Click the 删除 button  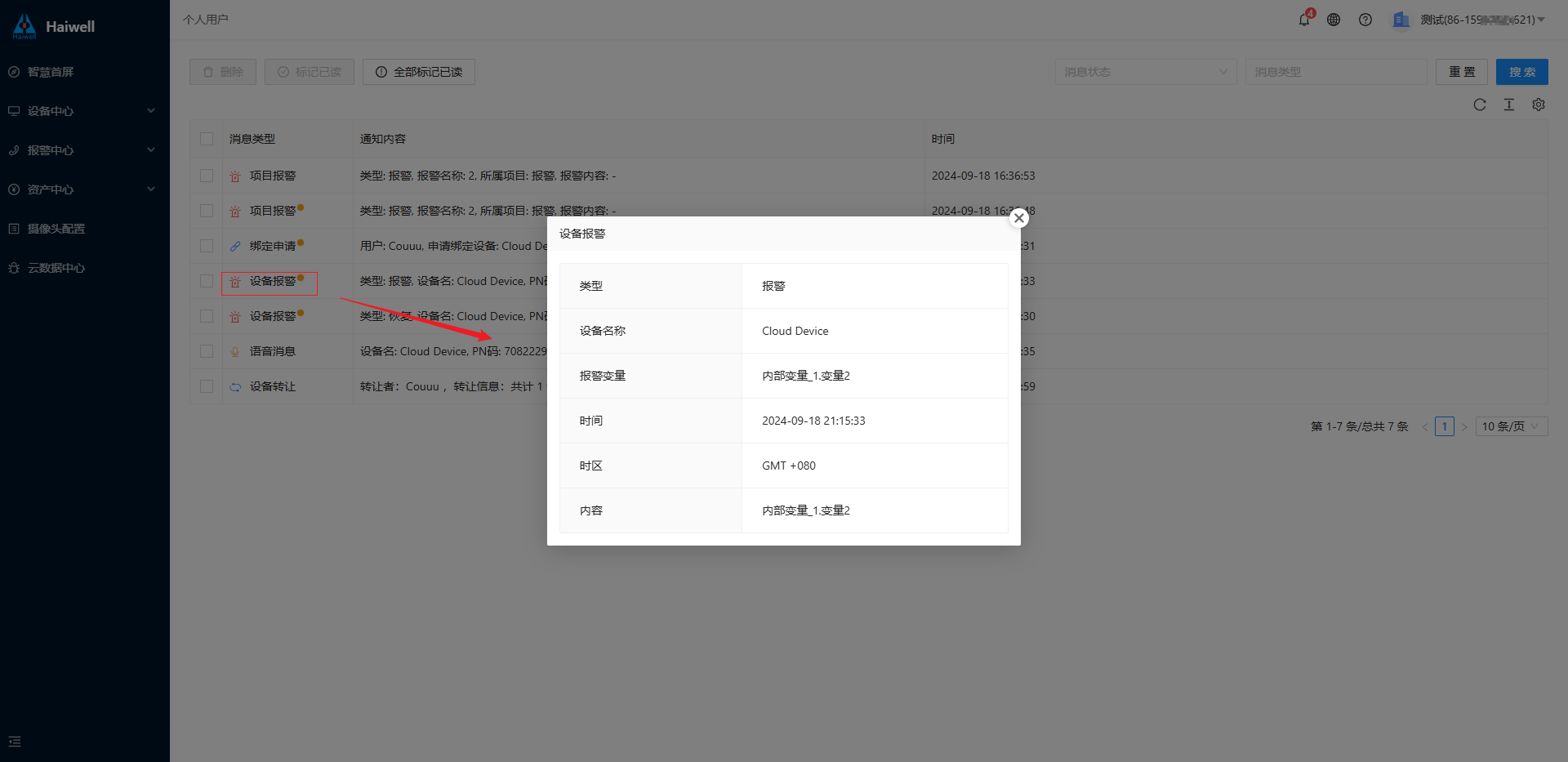click(x=223, y=72)
